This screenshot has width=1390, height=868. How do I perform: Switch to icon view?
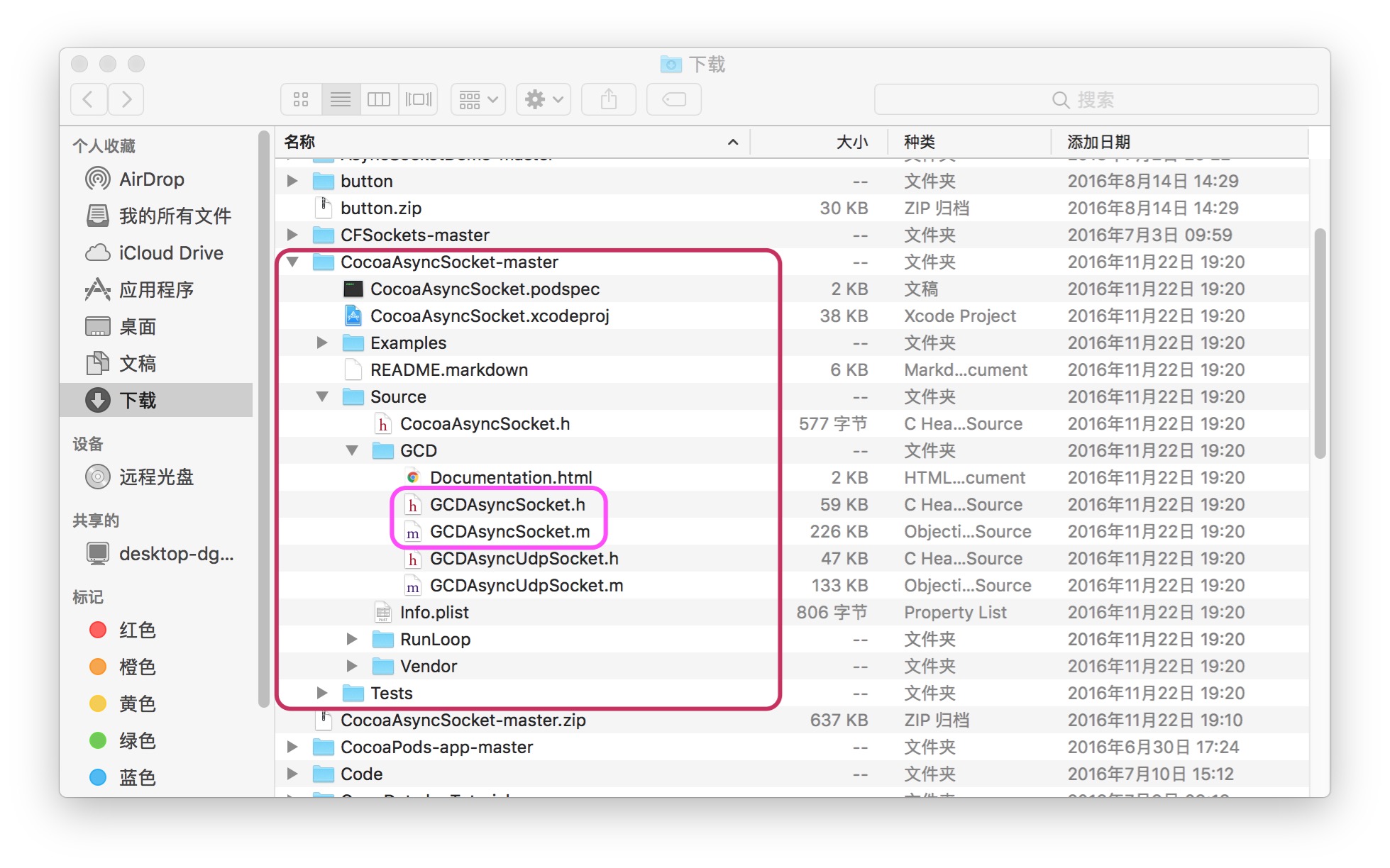pyautogui.click(x=302, y=99)
